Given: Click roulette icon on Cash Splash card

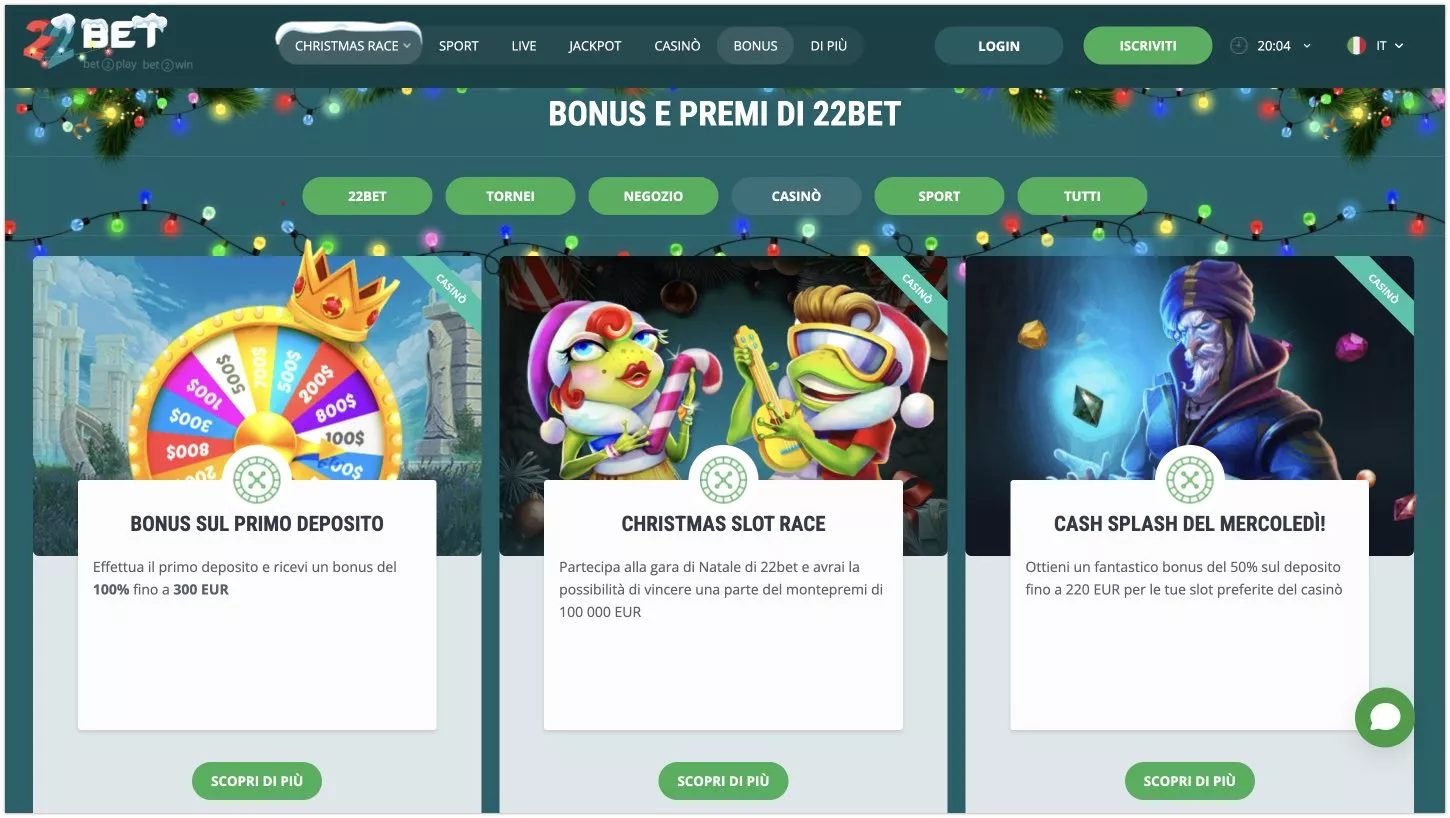Looking at the screenshot, I should (1189, 480).
